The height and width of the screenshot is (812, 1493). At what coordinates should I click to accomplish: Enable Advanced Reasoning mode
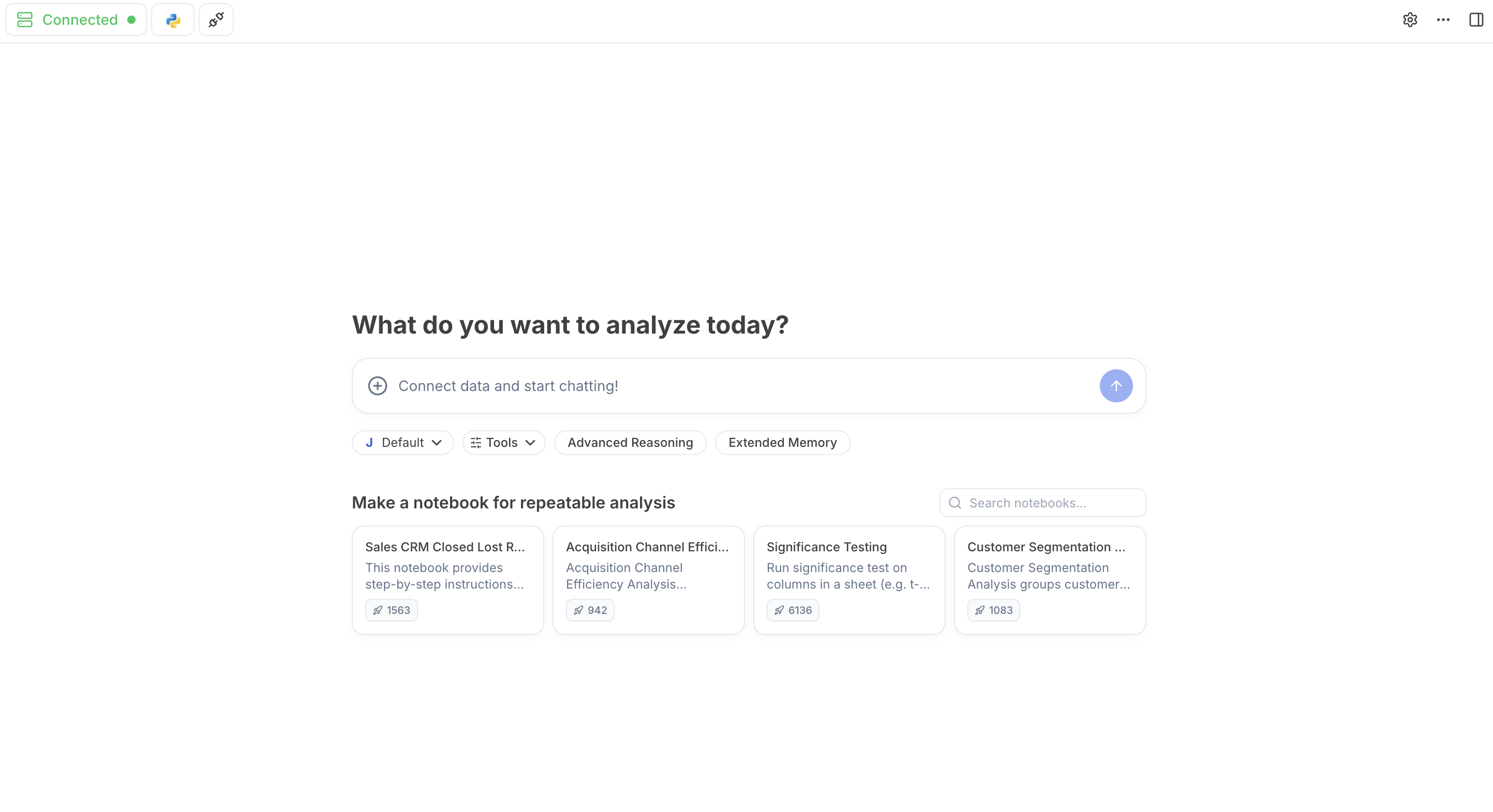click(630, 442)
